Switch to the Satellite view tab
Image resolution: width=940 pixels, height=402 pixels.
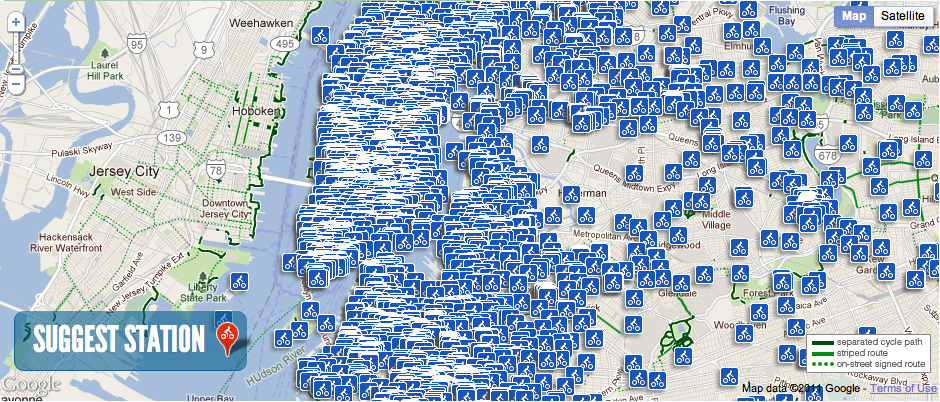[902, 16]
